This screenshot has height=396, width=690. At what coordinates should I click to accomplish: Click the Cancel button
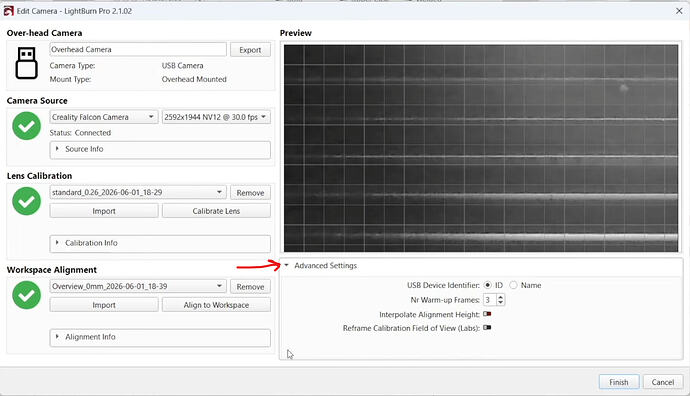coord(663,382)
